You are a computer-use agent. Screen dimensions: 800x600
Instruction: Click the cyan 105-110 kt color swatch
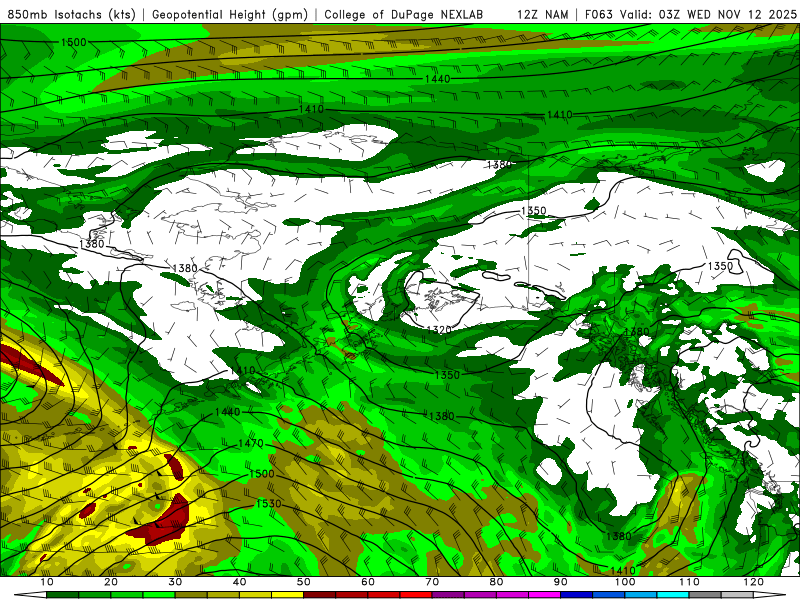673,595
